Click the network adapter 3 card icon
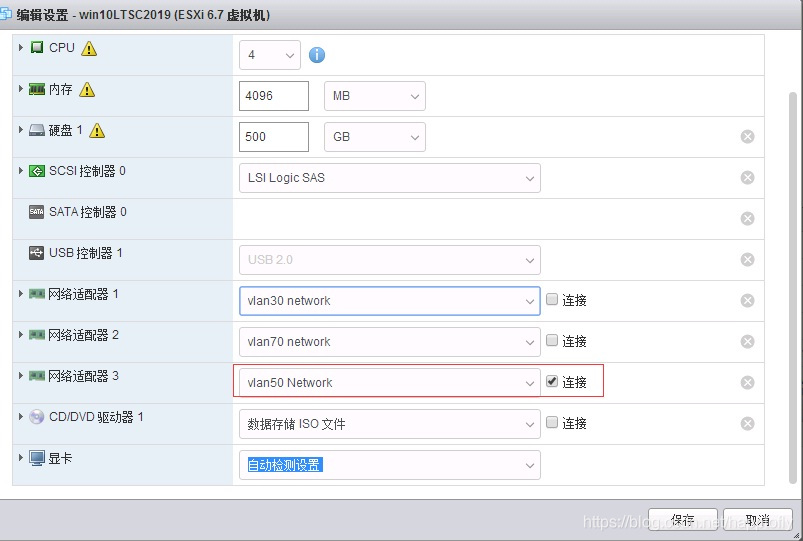 pyautogui.click(x=37, y=376)
